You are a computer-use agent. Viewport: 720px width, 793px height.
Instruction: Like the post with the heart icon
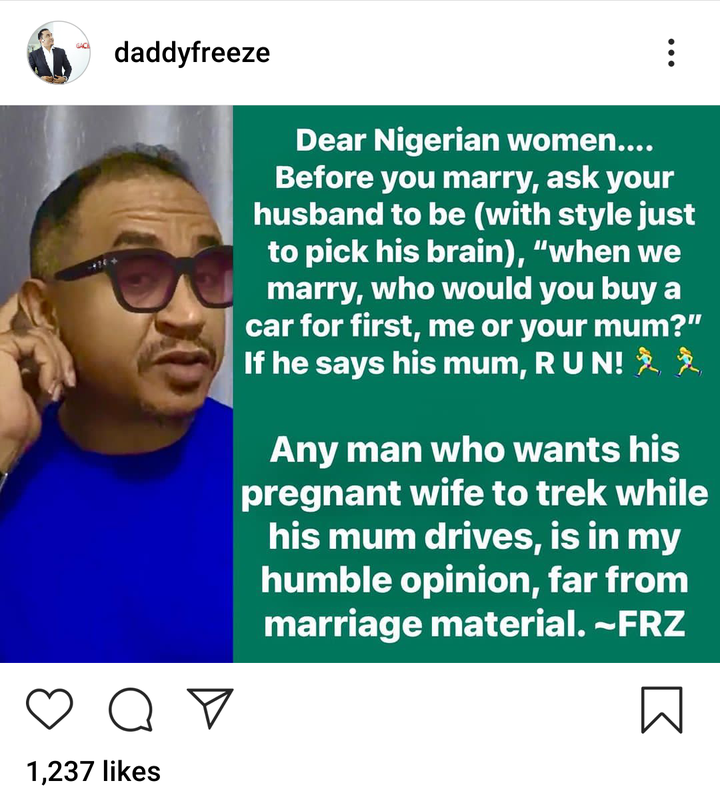point(49,709)
